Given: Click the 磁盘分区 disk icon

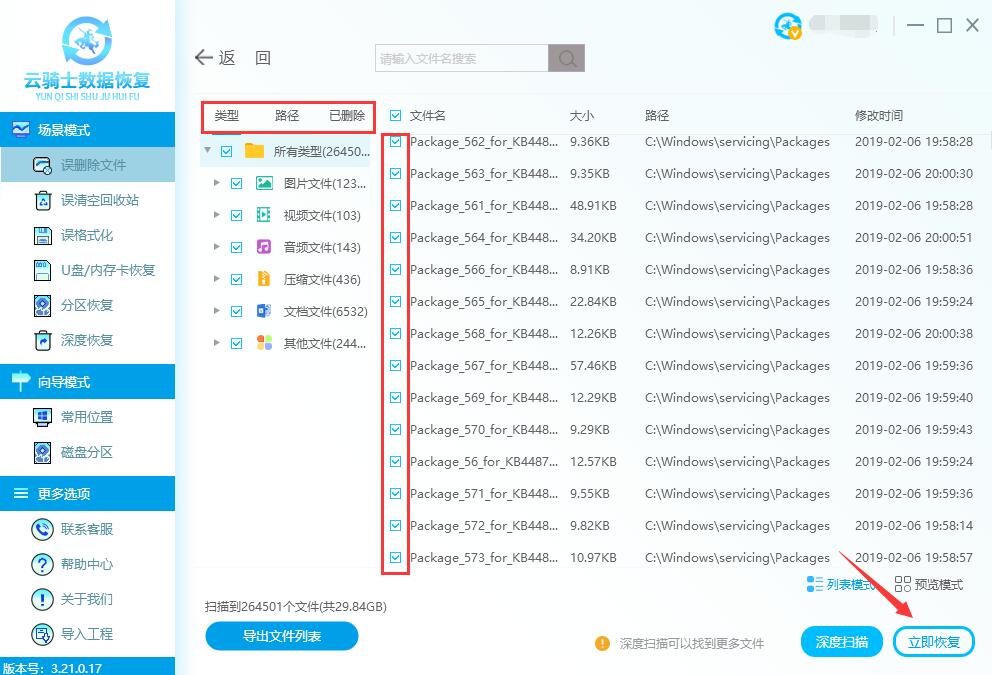Looking at the screenshot, I should tap(42, 452).
